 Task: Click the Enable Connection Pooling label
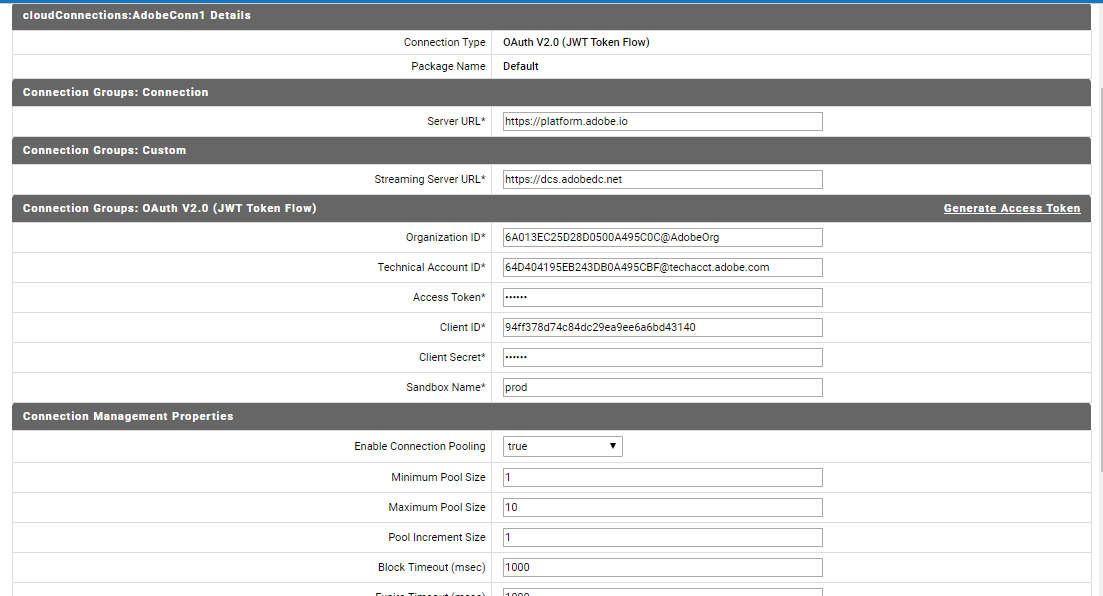click(420, 446)
